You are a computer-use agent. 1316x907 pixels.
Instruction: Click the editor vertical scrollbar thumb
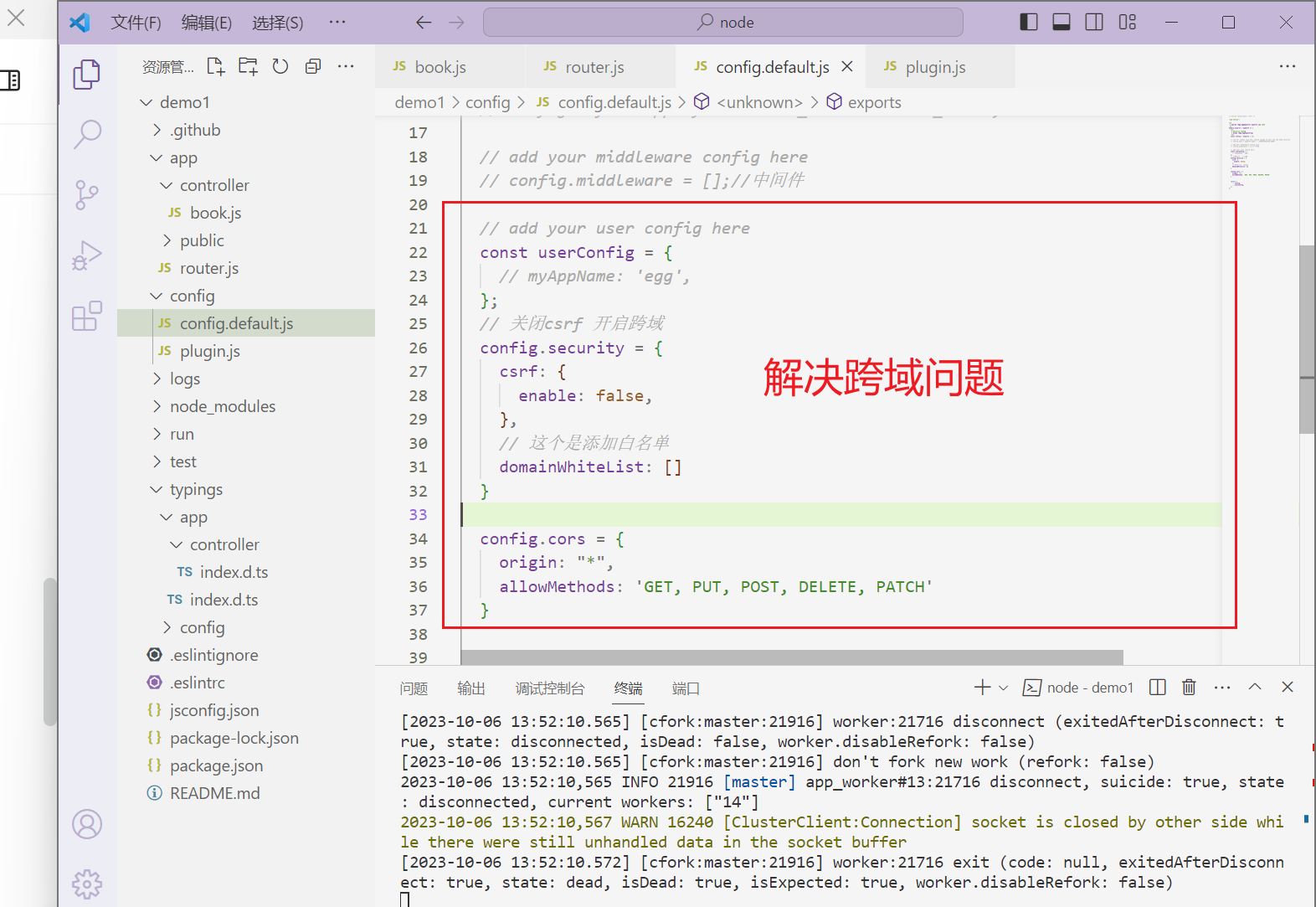(x=1307, y=339)
